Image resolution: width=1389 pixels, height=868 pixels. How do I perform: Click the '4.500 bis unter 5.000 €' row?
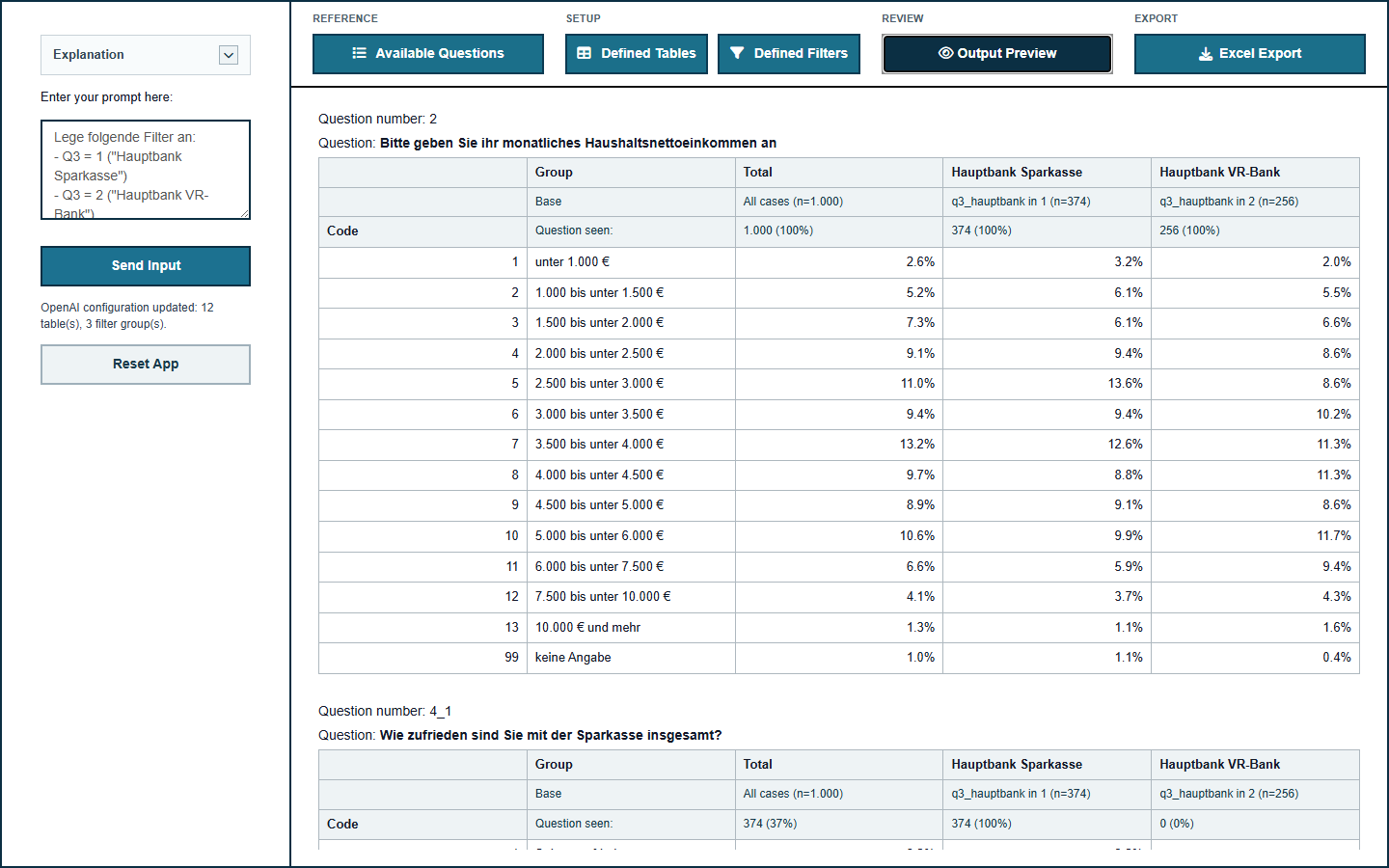pos(838,505)
